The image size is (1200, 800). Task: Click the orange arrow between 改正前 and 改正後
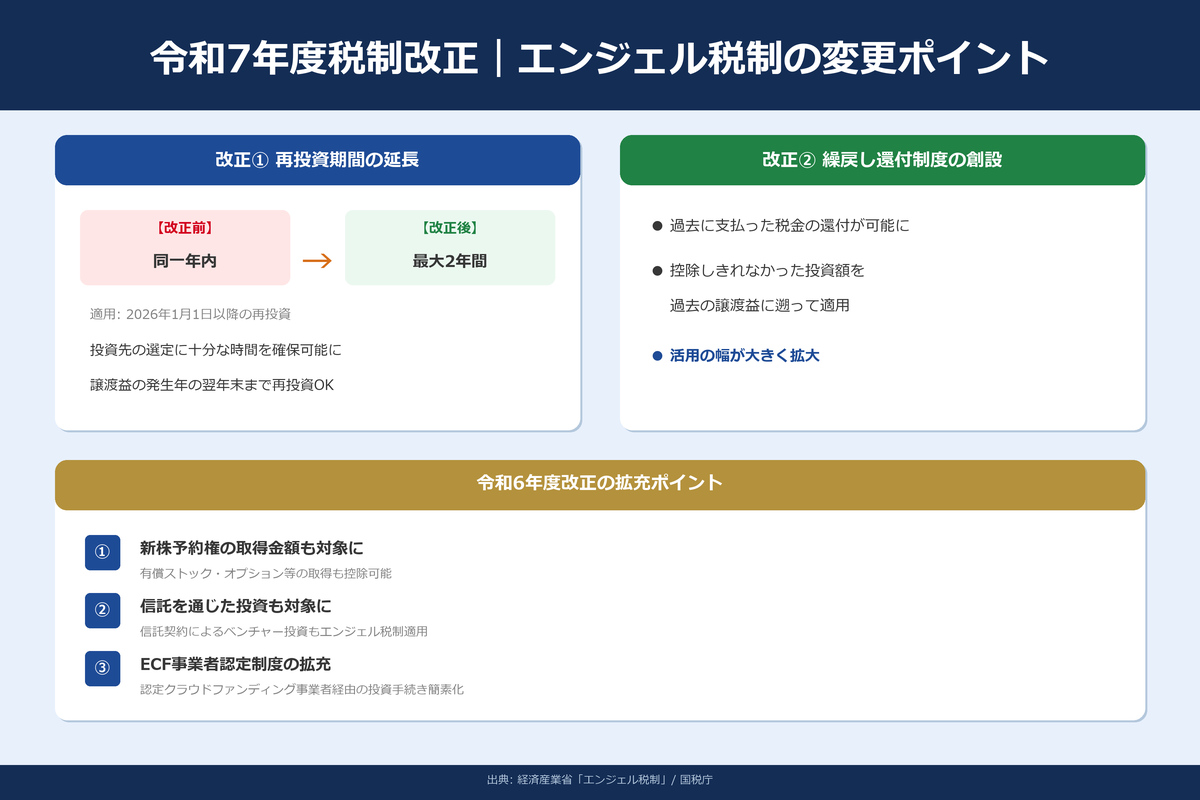pos(317,258)
